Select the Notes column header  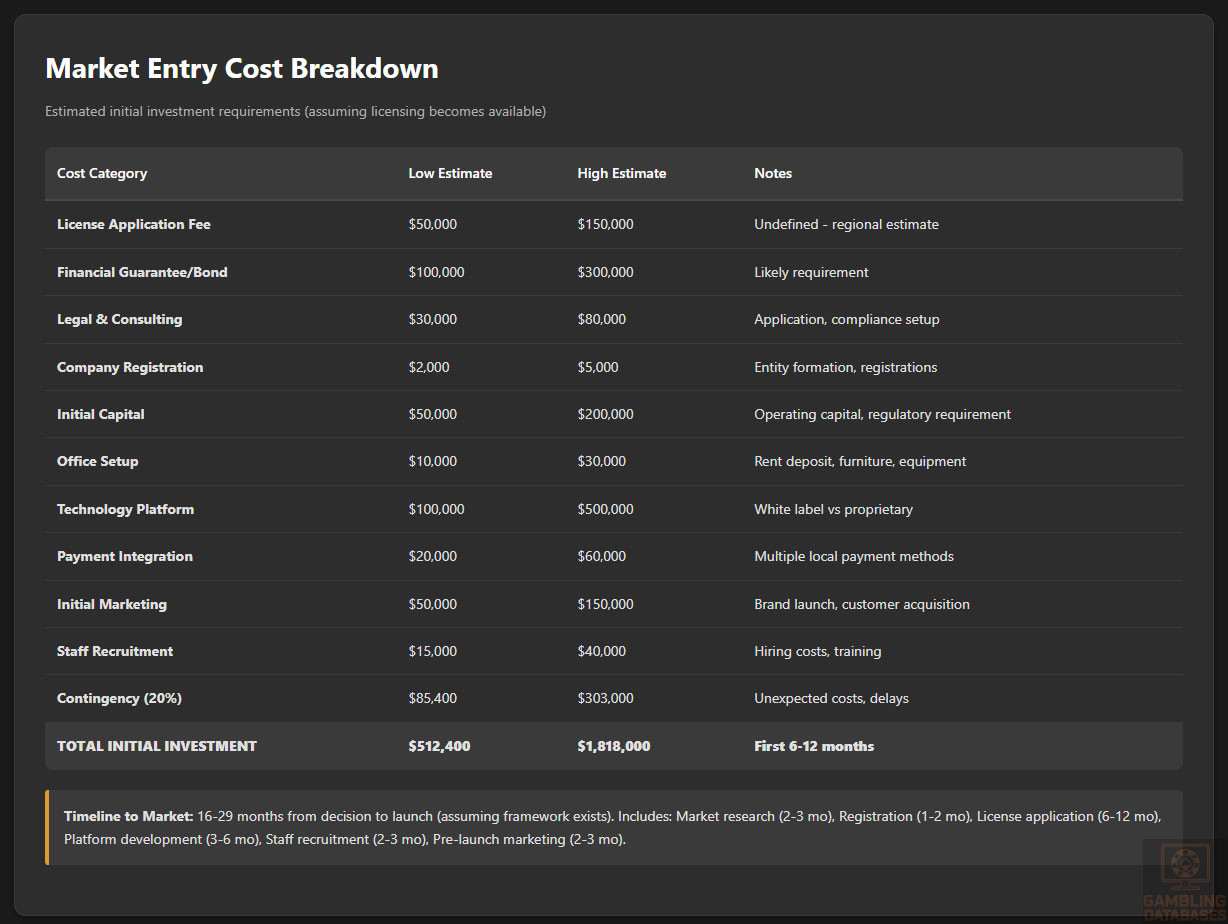point(773,174)
